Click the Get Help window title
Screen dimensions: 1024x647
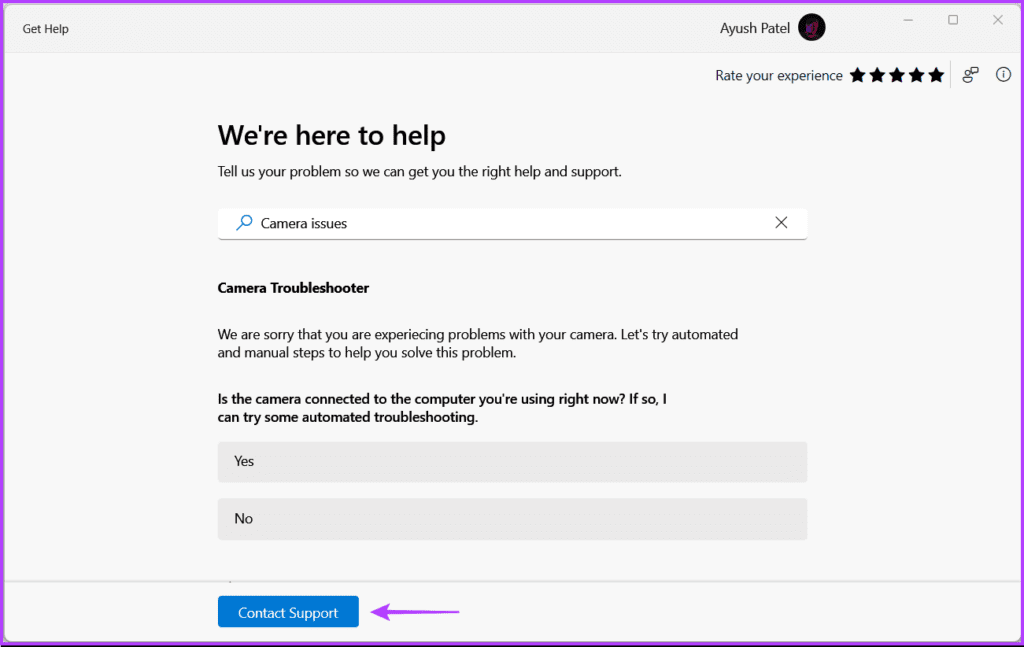pos(46,29)
